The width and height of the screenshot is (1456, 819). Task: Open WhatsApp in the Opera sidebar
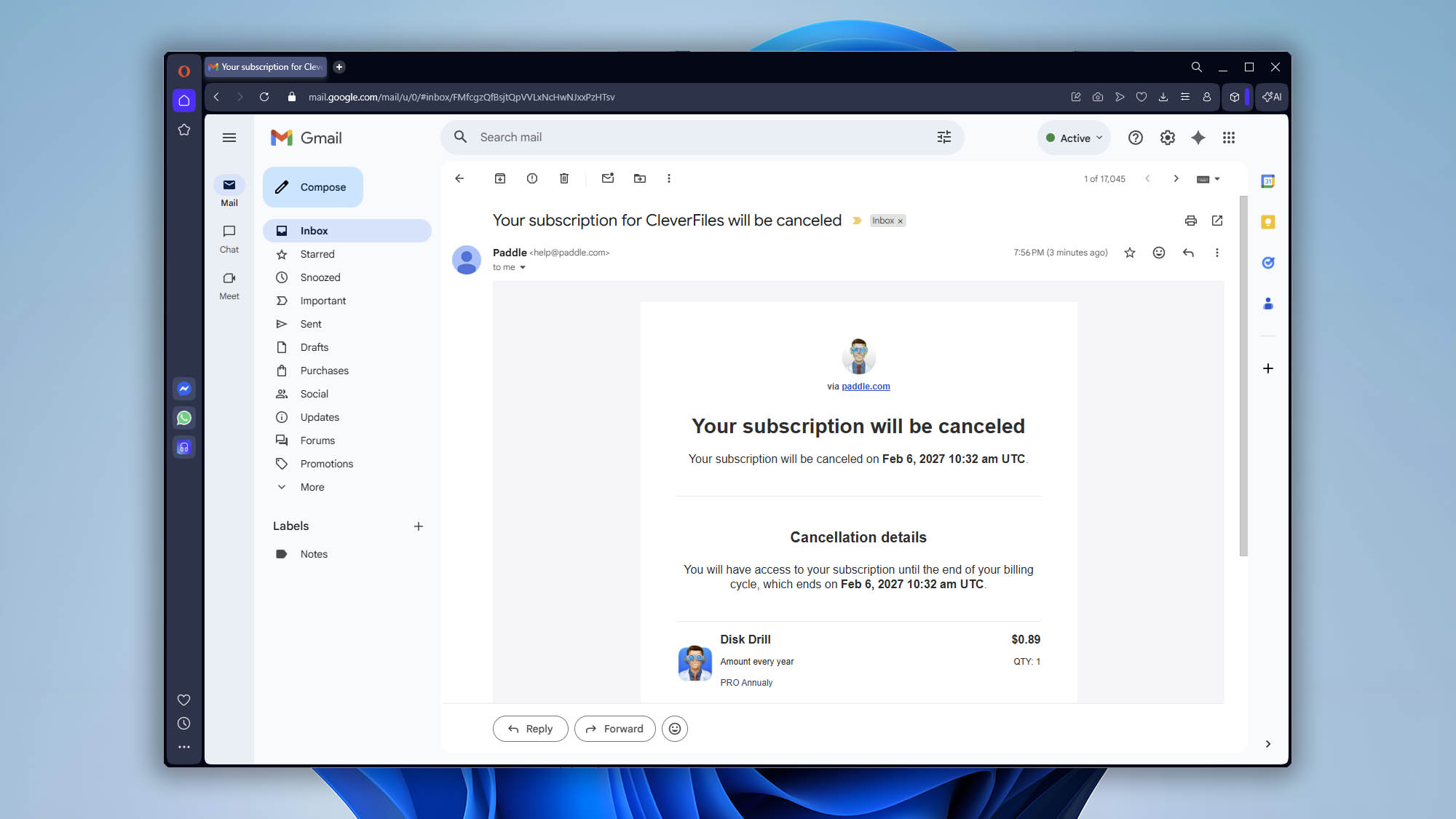[x=184, y=418]
